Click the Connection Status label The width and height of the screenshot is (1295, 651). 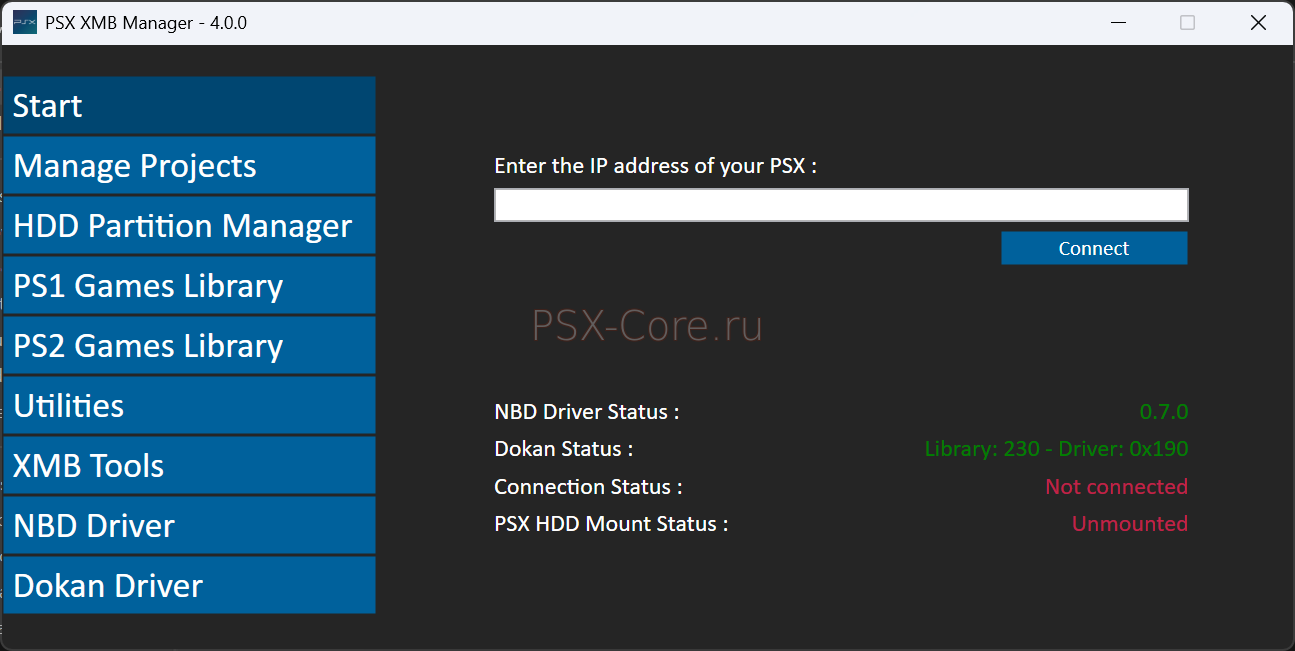pyautogui.click(x=588, y=487)
